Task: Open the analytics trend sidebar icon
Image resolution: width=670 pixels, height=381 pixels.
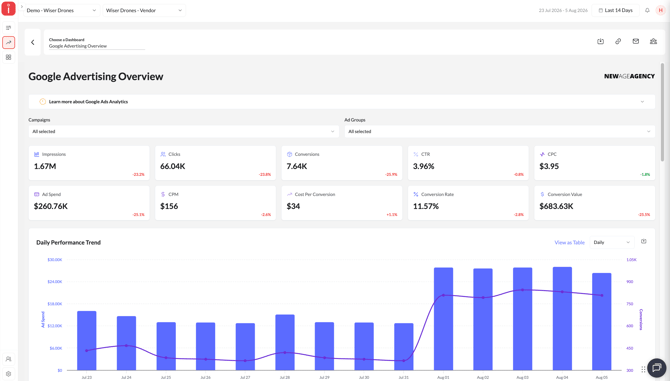Action: [9, 42]
